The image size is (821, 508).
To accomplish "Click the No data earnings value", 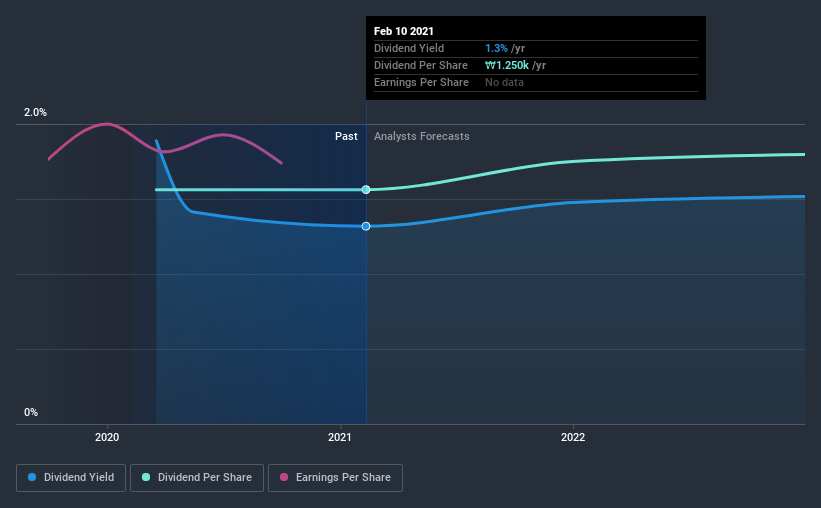I will (504, 82).
